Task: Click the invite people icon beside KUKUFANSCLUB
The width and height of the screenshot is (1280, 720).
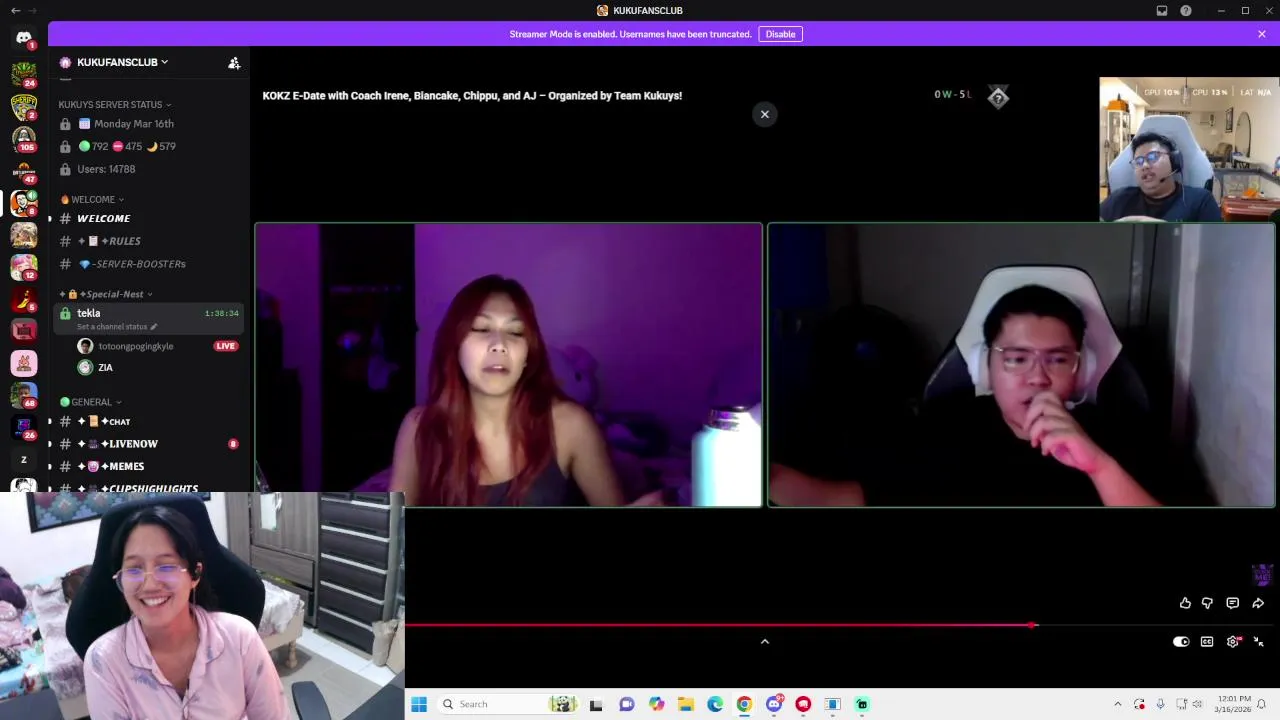Action: pos(234,62)
